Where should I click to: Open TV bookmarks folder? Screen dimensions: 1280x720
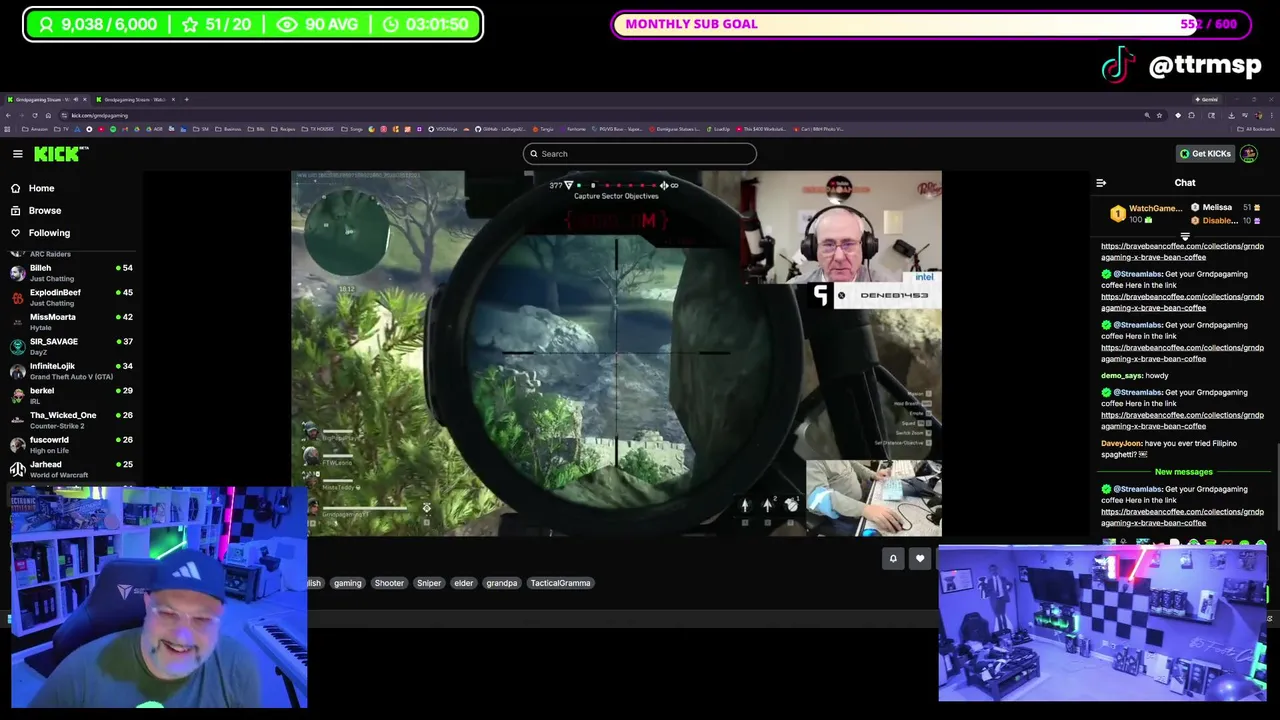[61, 129]
